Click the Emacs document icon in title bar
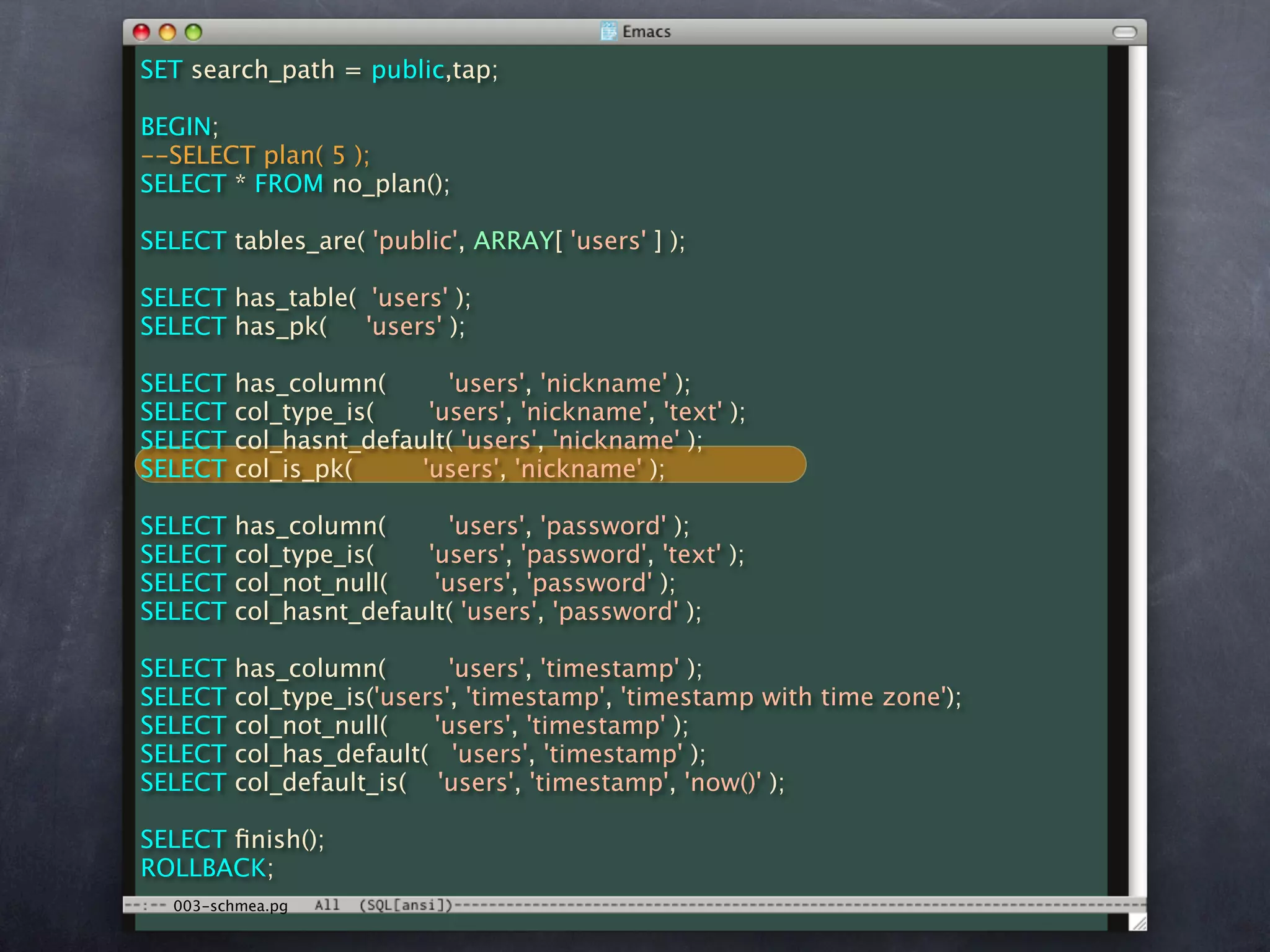 (609, 31)
